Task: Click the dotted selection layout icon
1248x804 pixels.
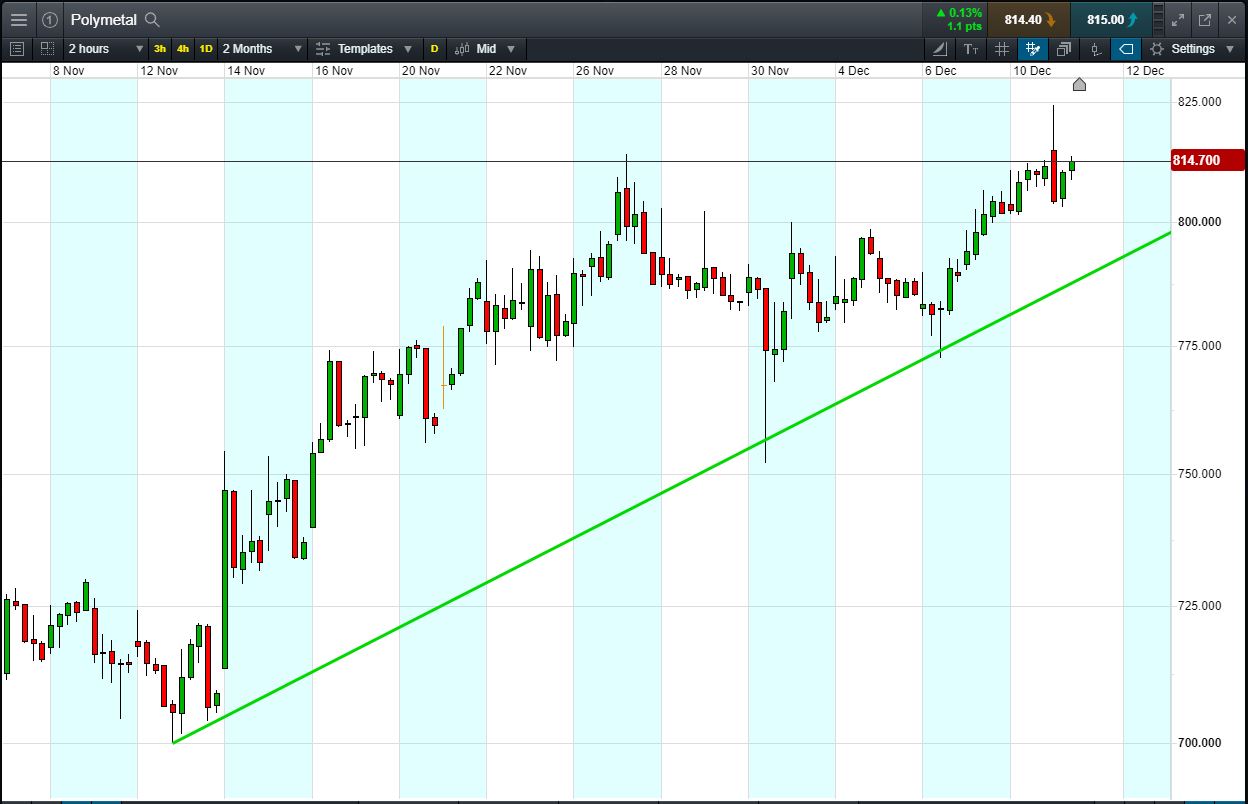Action: tap(47, 48)
